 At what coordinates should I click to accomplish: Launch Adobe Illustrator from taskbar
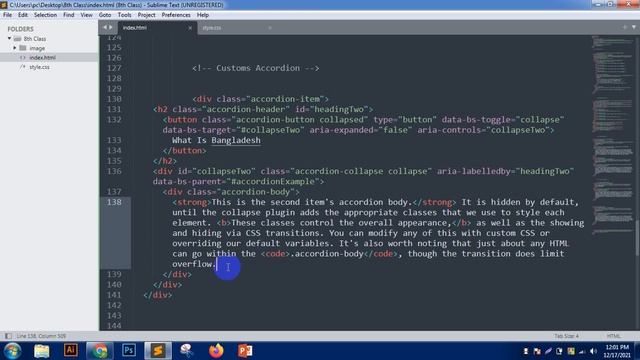pyautogui.click(x=71, y=351)
